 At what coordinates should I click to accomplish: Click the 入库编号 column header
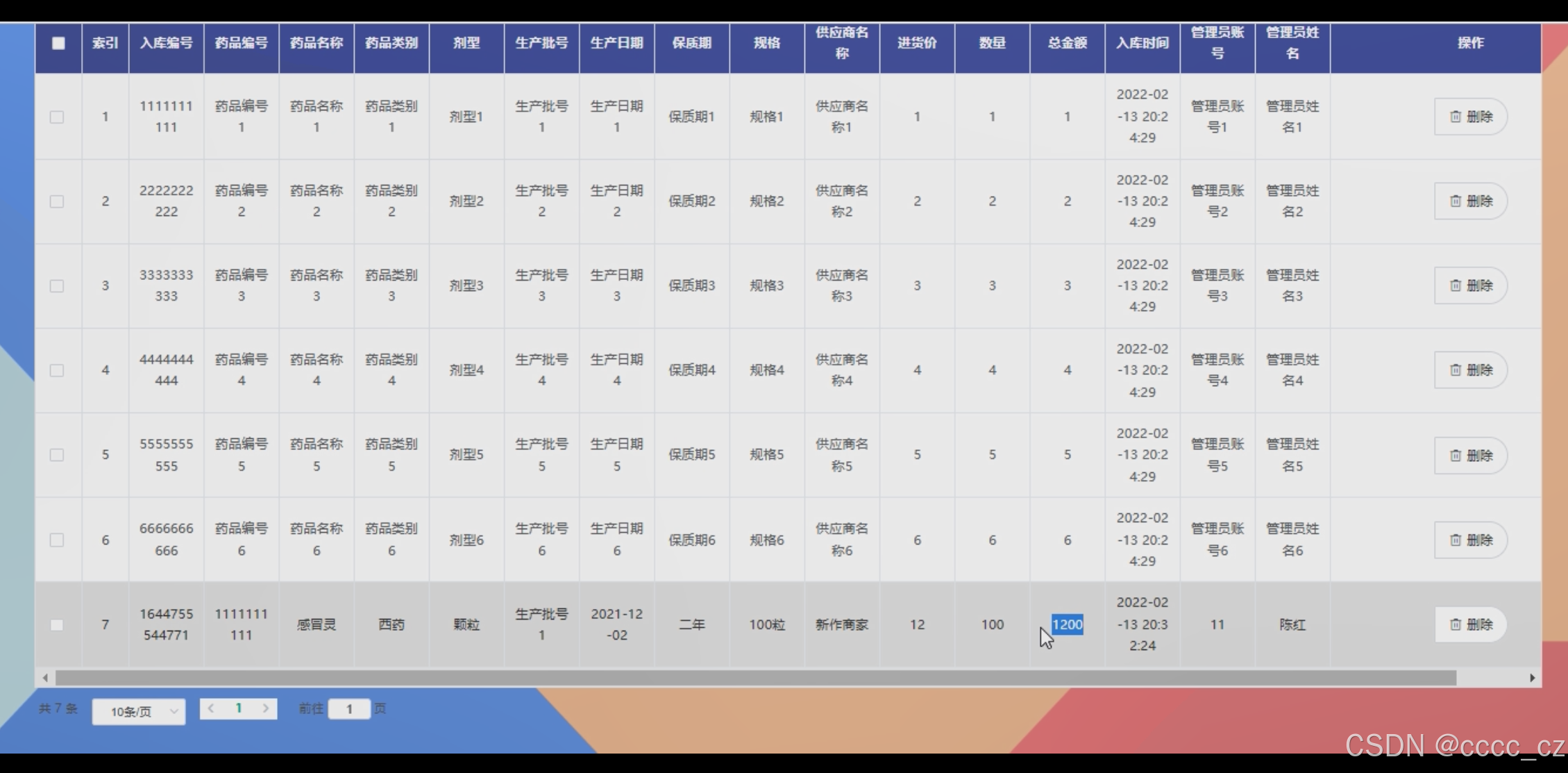(166, 43)
